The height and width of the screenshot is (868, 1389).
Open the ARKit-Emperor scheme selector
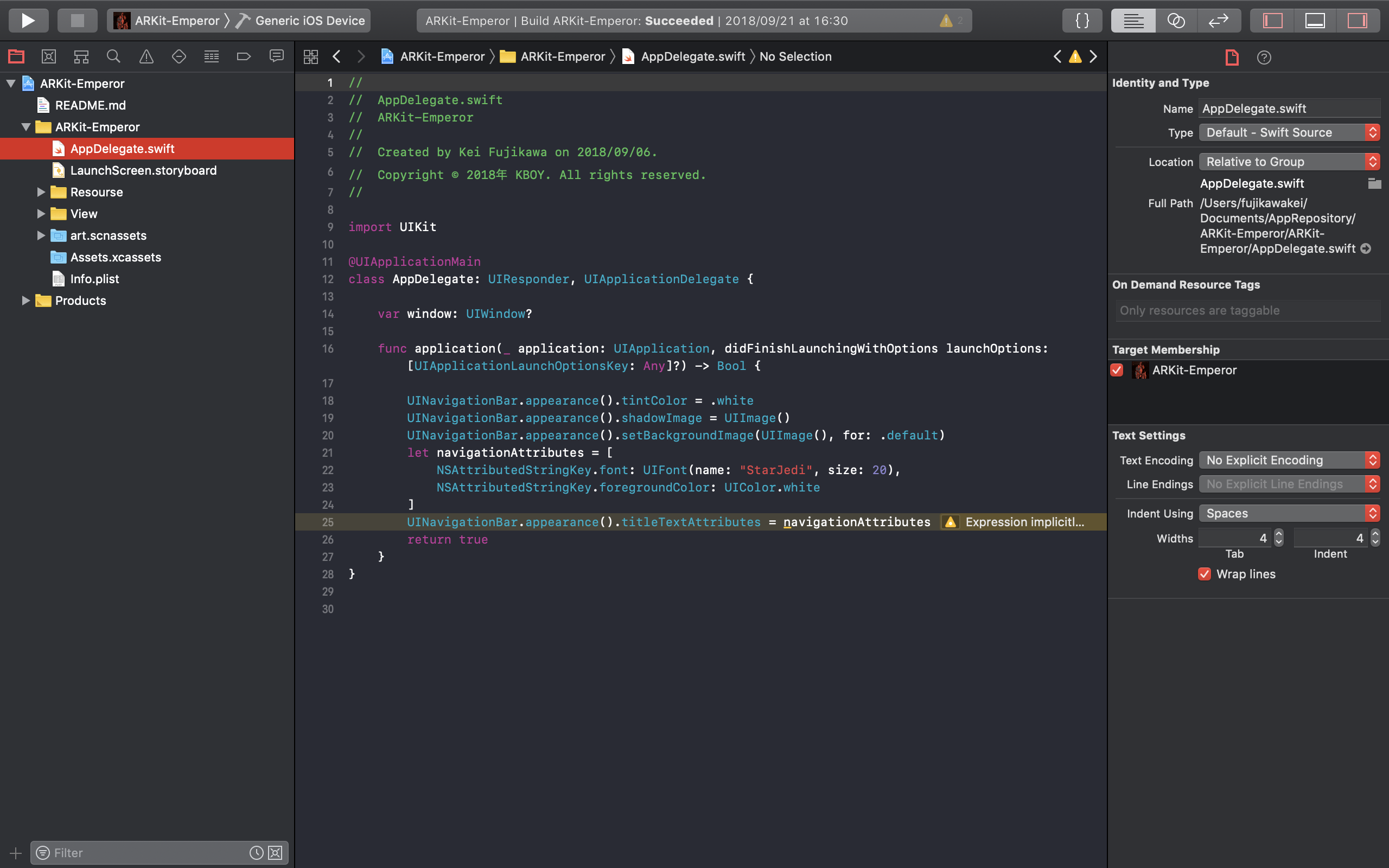pyautogui.click(x=167, y=21)
